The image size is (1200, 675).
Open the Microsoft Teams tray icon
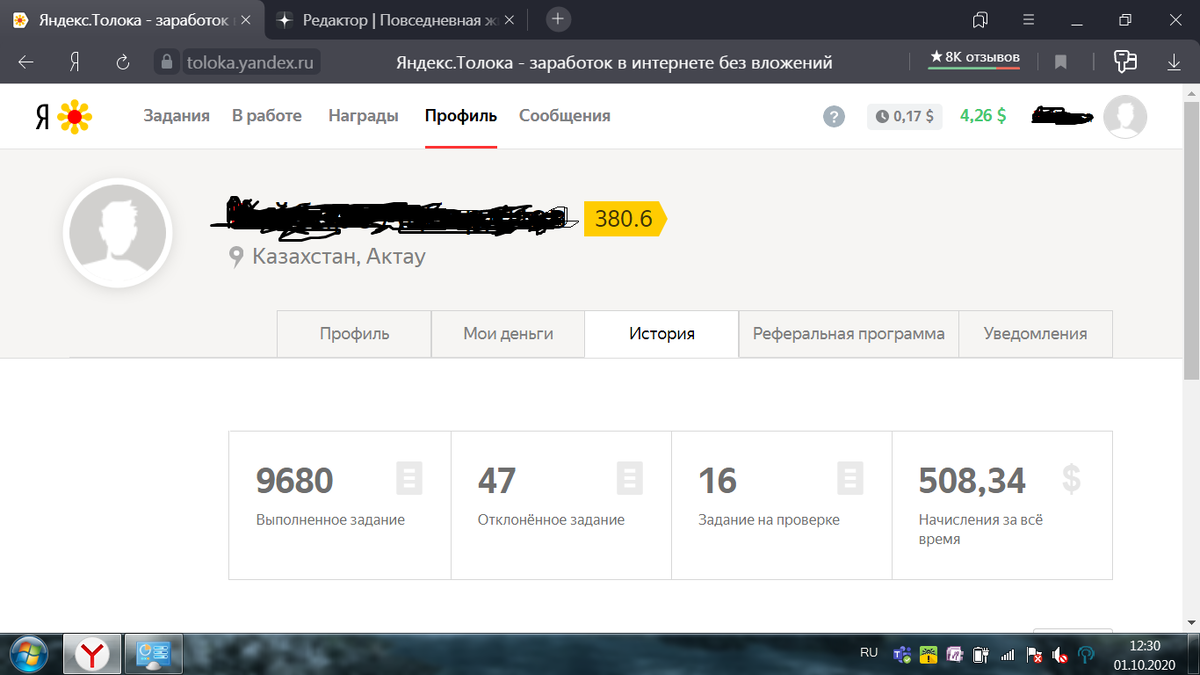click(x=900, y=656)
